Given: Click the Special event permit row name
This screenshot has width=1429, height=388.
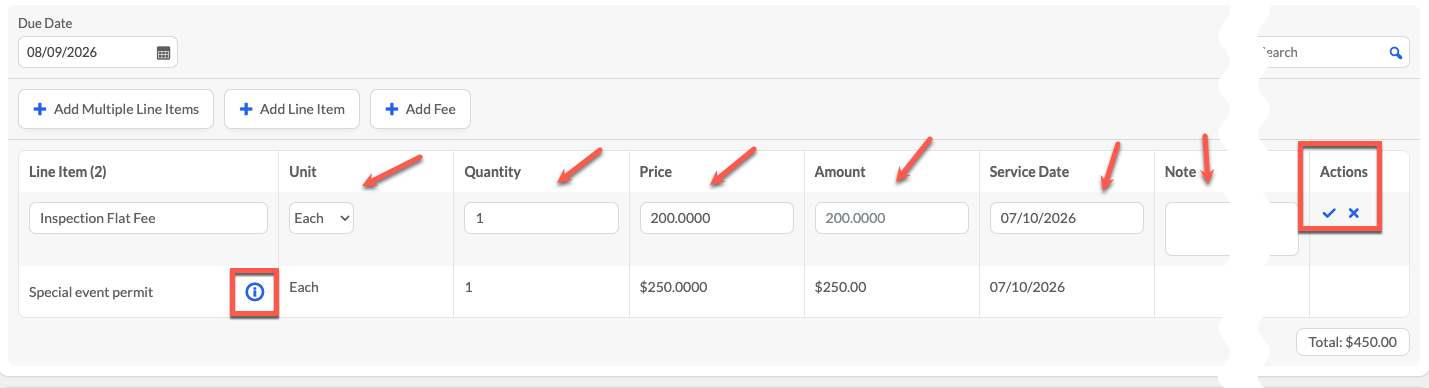Looking at the screenshot, I should 91,293.
